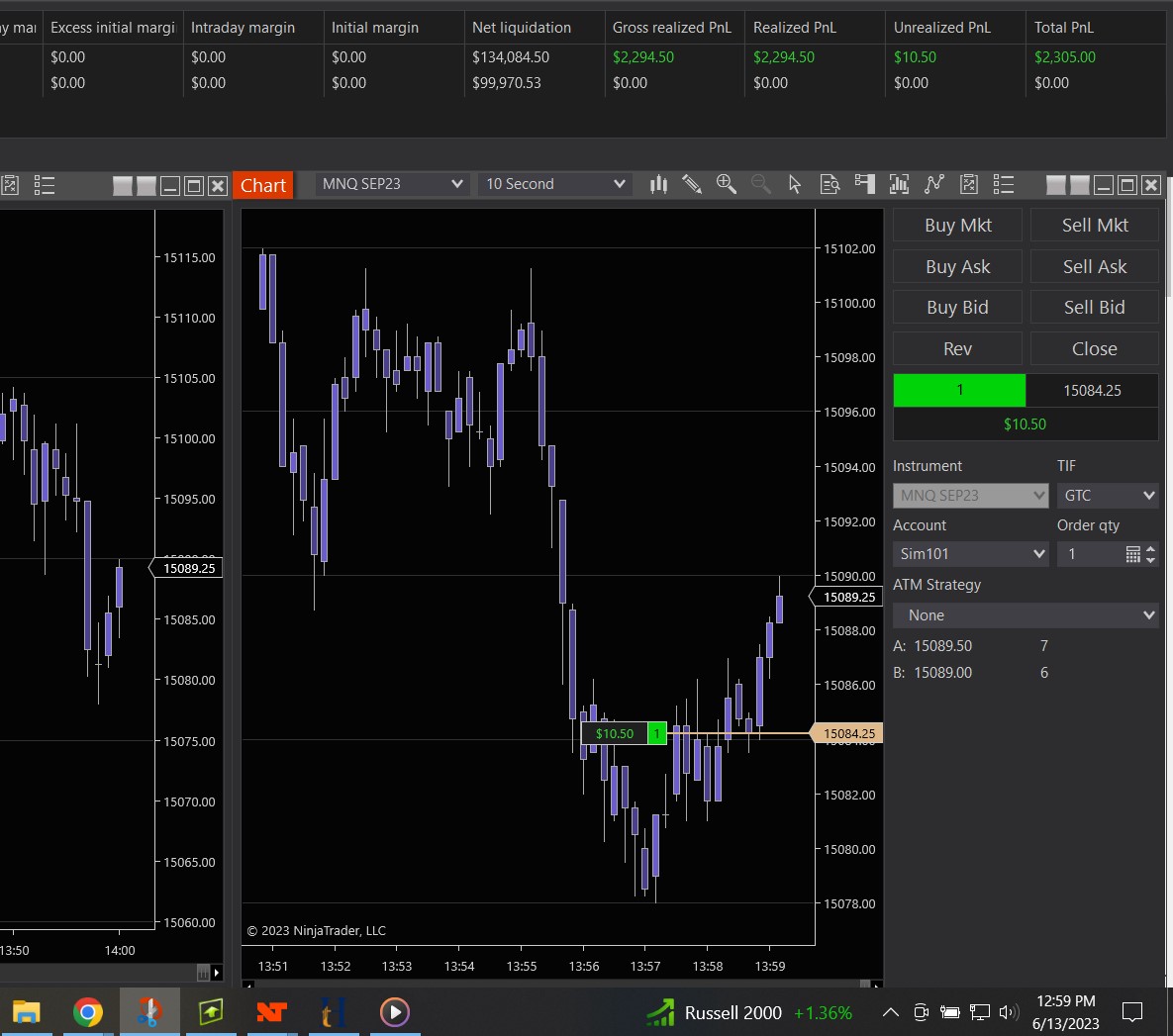This screenshot has width=1173, height=1036.
Task: Open the Sim101 account dropdown
Action: 970,554
